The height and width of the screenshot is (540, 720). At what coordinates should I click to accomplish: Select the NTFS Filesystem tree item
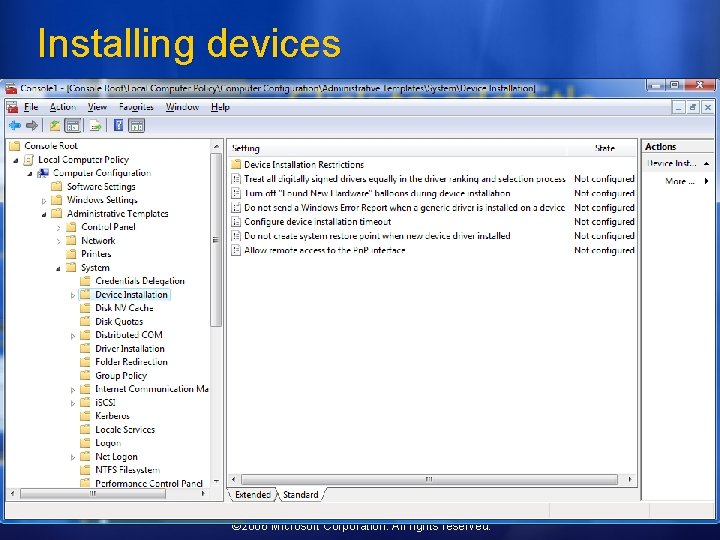(x=128, y=470)
